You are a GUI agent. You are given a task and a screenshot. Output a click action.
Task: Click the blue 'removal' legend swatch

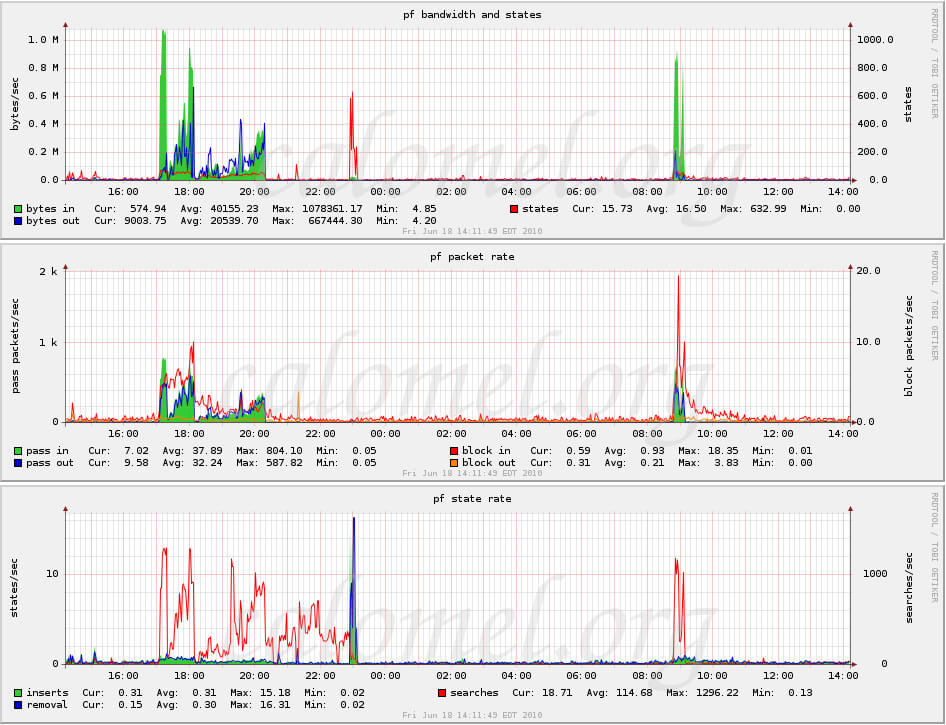18,705
